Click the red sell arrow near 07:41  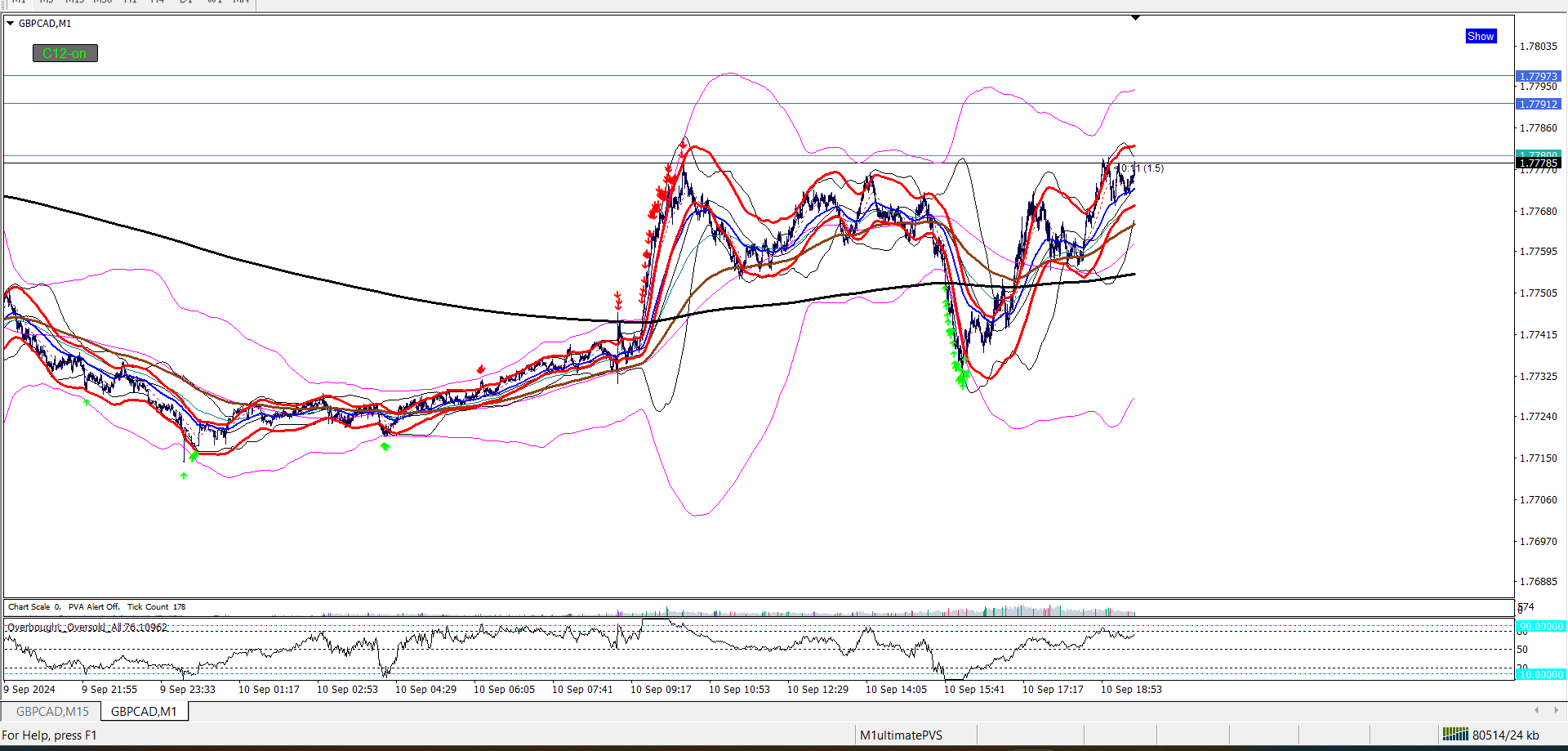(618, 299)
